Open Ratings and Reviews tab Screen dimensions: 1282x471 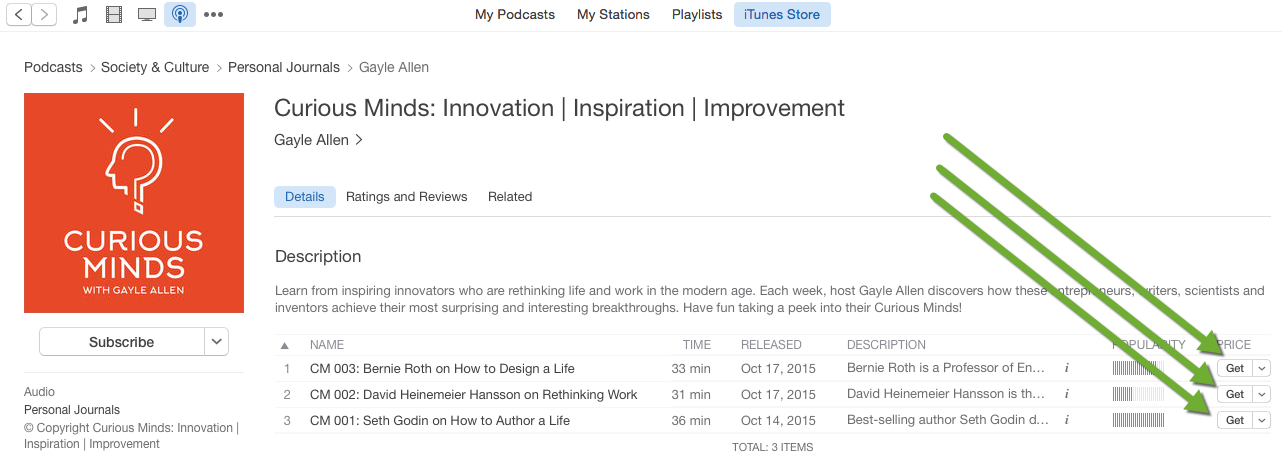407,197
